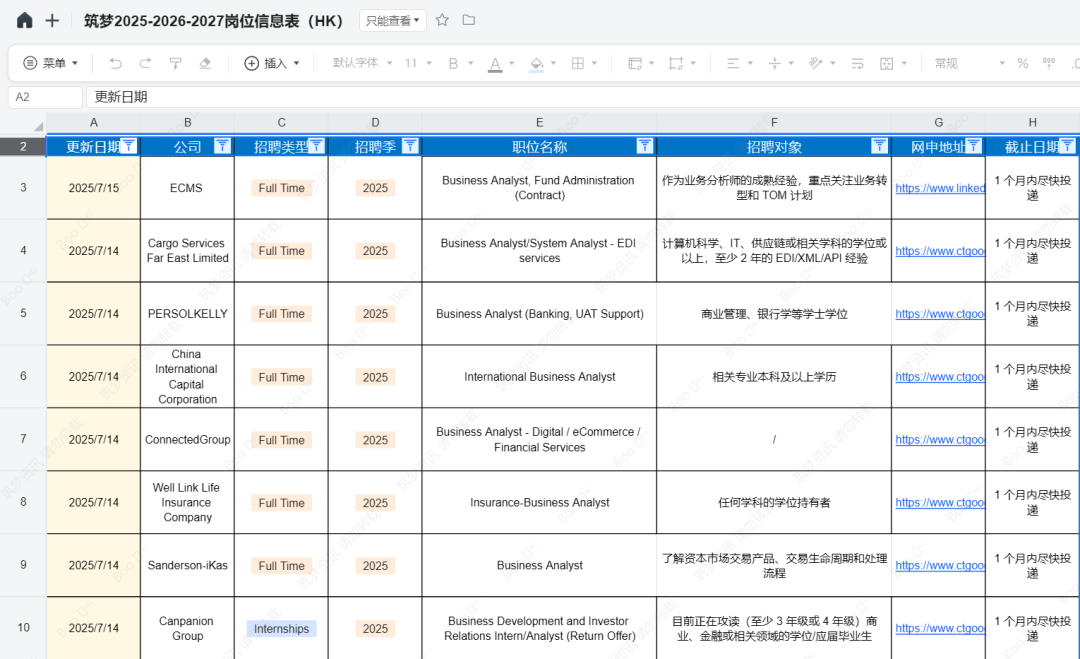Expand the borders options arrow

tap(594, 63)
